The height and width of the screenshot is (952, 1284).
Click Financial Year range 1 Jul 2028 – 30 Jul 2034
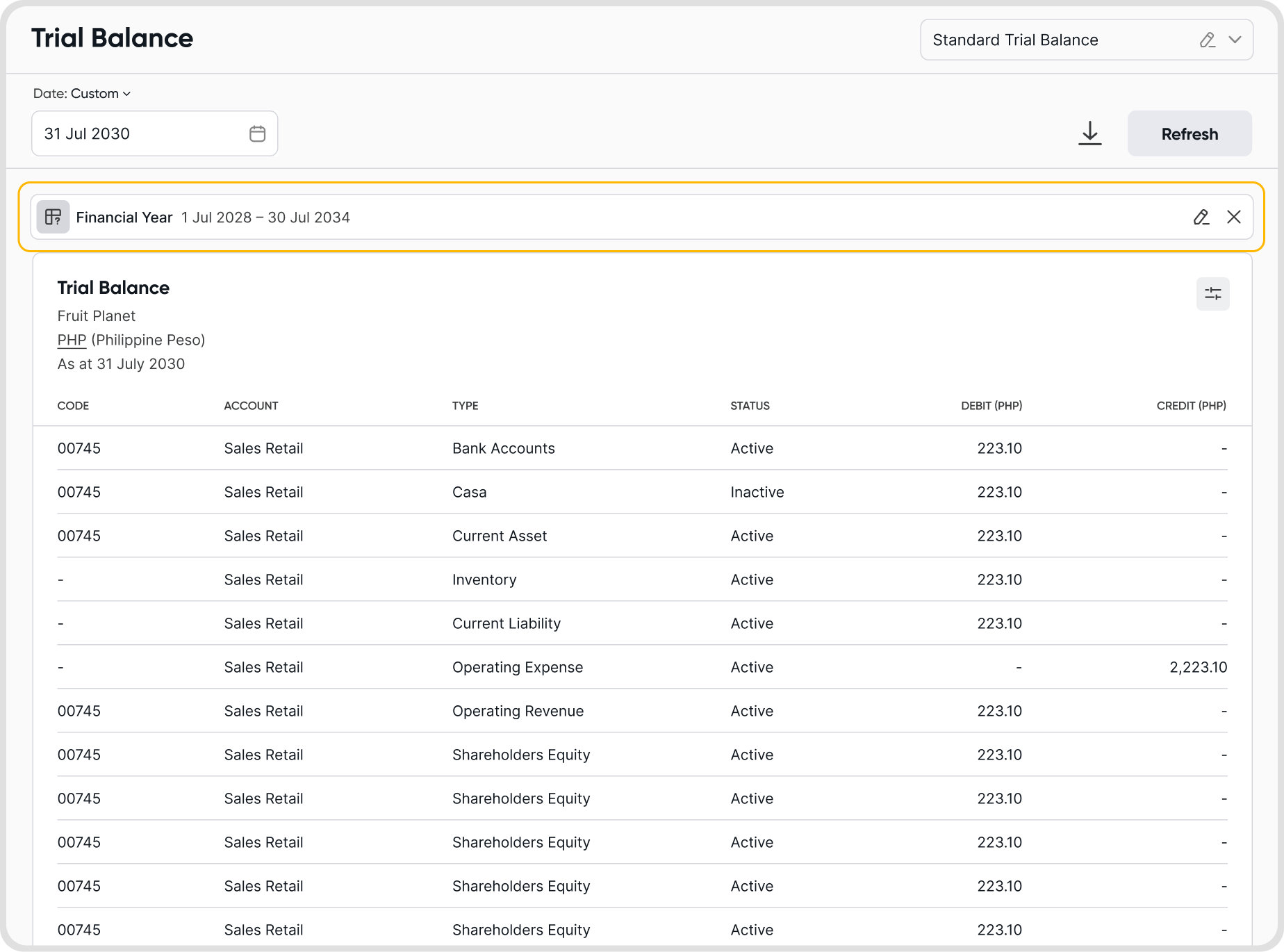coord(265,218)
